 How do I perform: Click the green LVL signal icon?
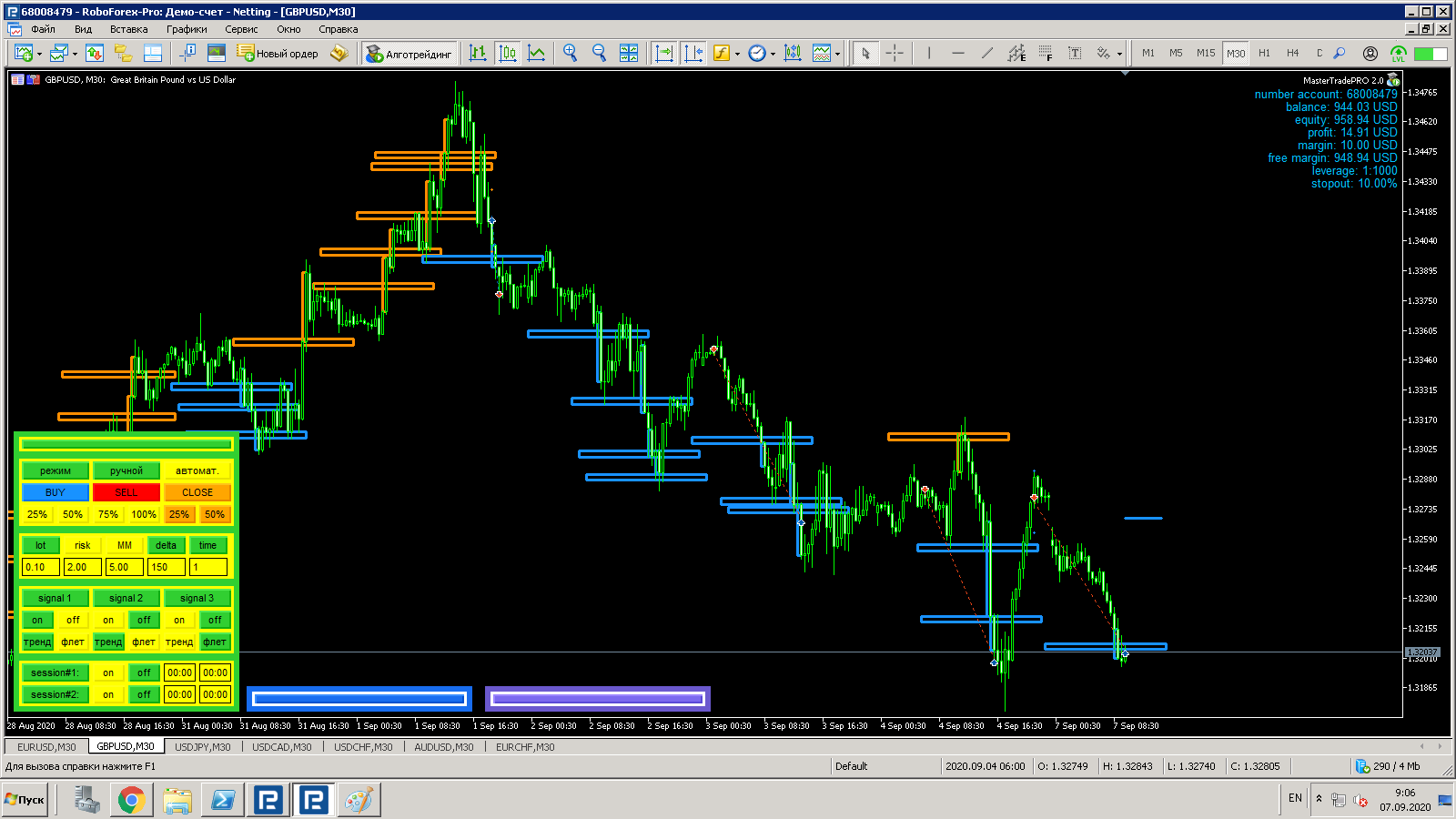(x=1399, y=54)
